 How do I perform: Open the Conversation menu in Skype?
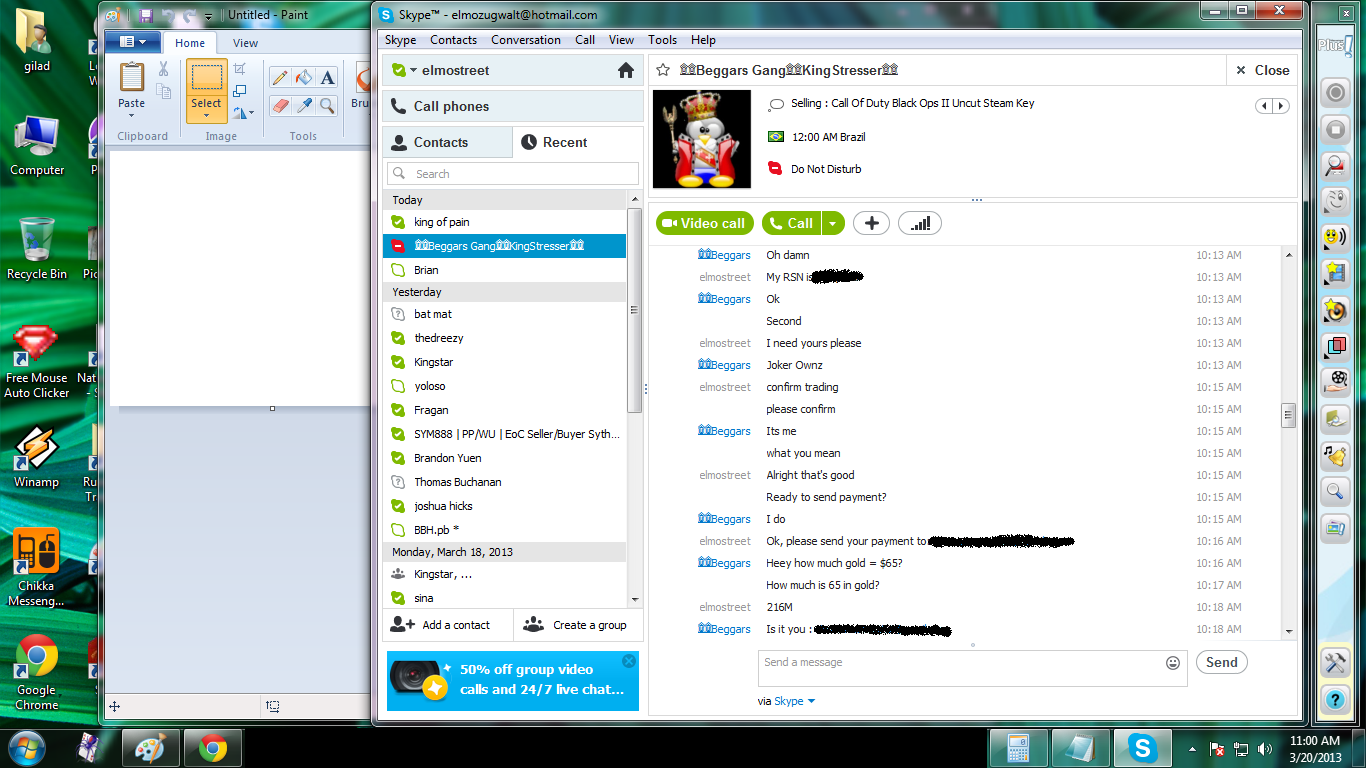(526, 40)
